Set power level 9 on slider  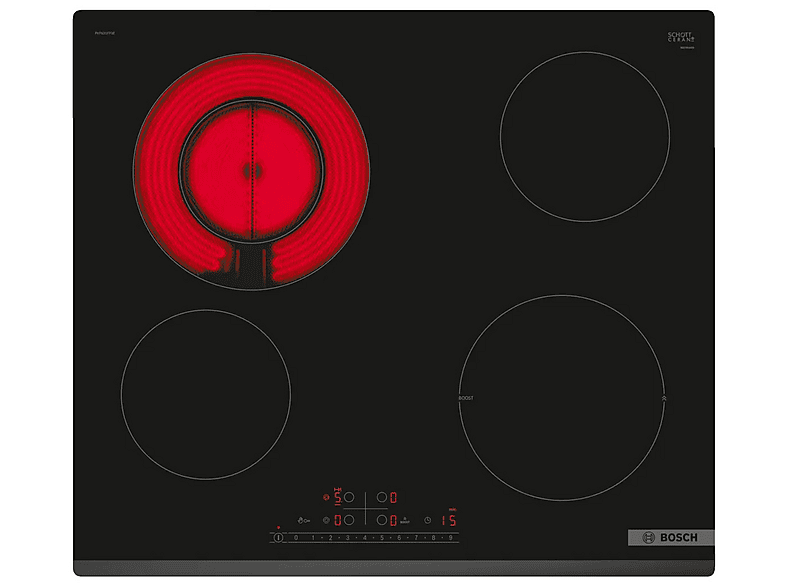451,537
